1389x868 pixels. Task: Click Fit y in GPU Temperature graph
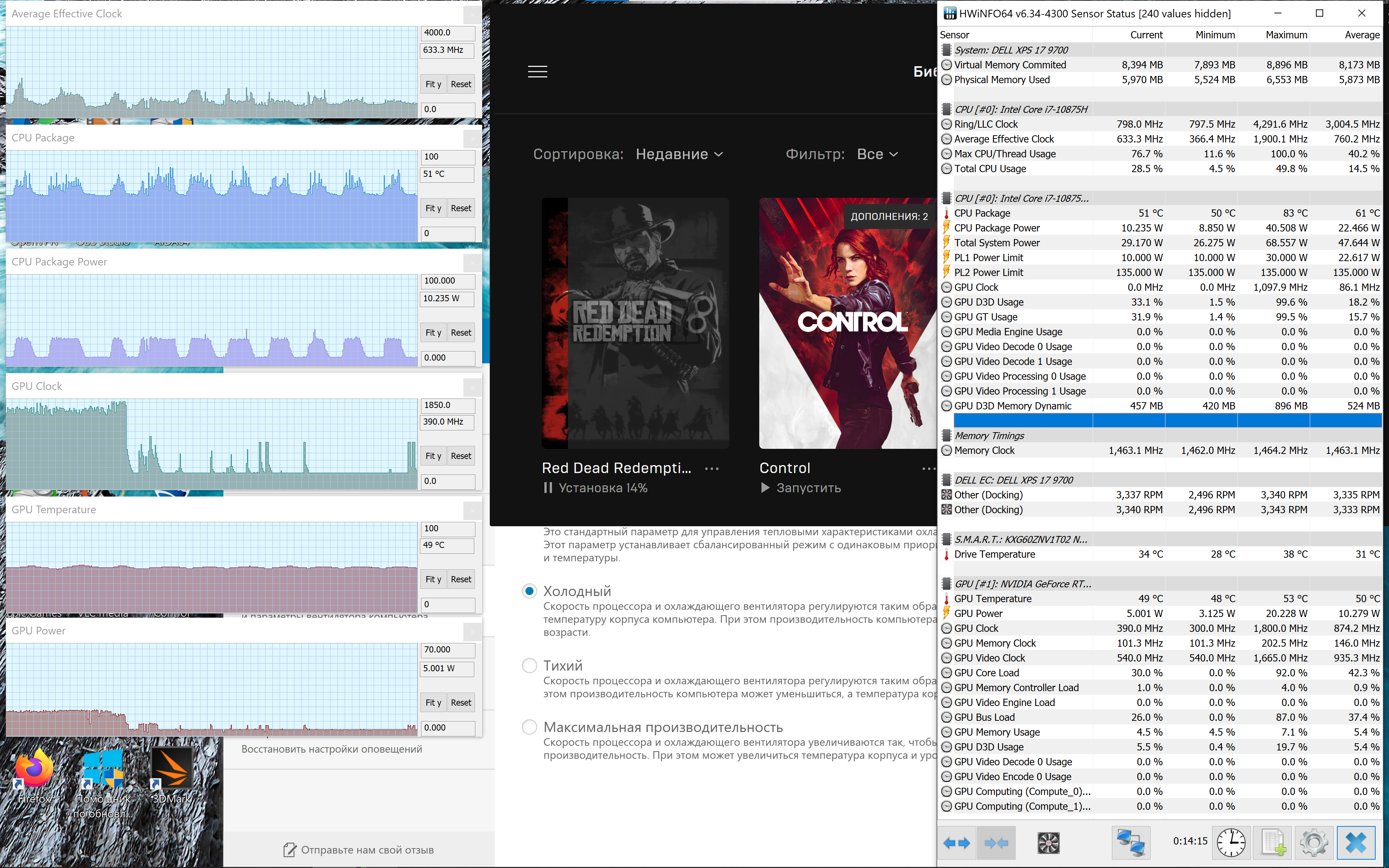tap(433, 580)
